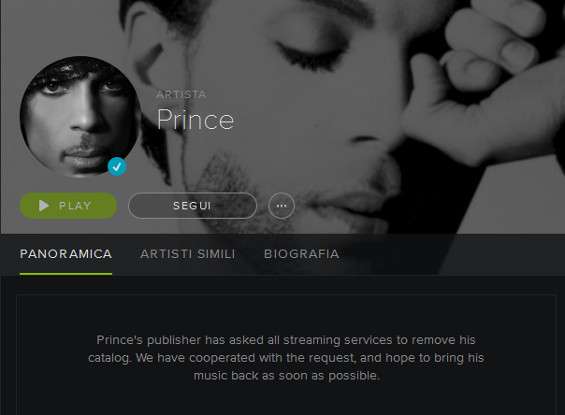Screen dimensions: 565x415
Task: Click the white play triangle icon
Action: [x=44, y=206]
